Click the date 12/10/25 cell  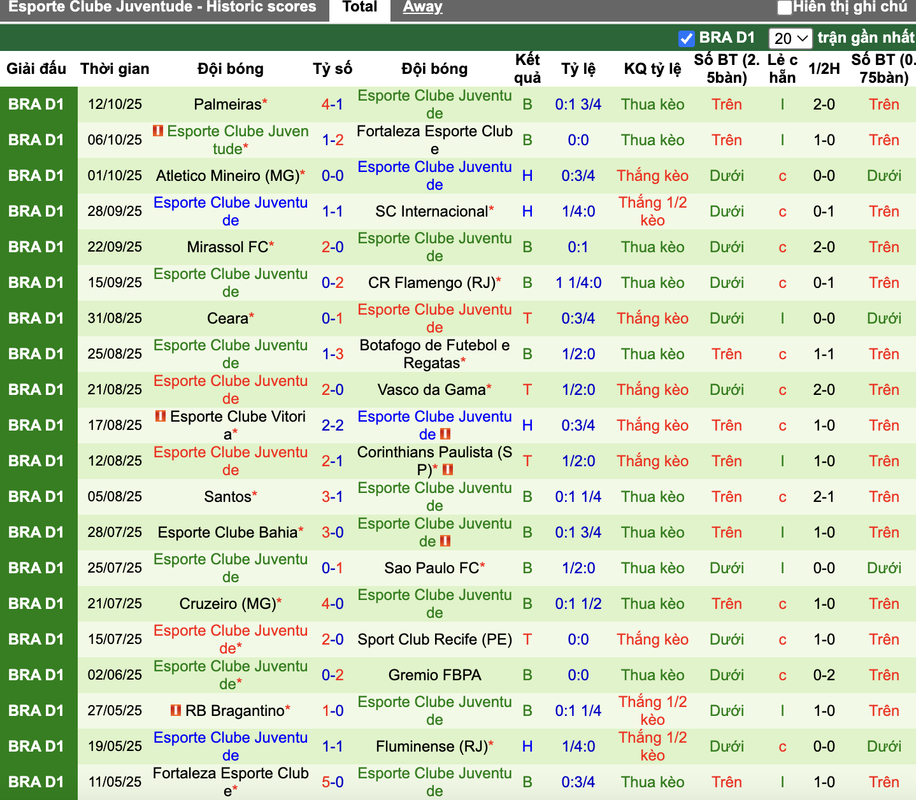(x=114, y=105)
